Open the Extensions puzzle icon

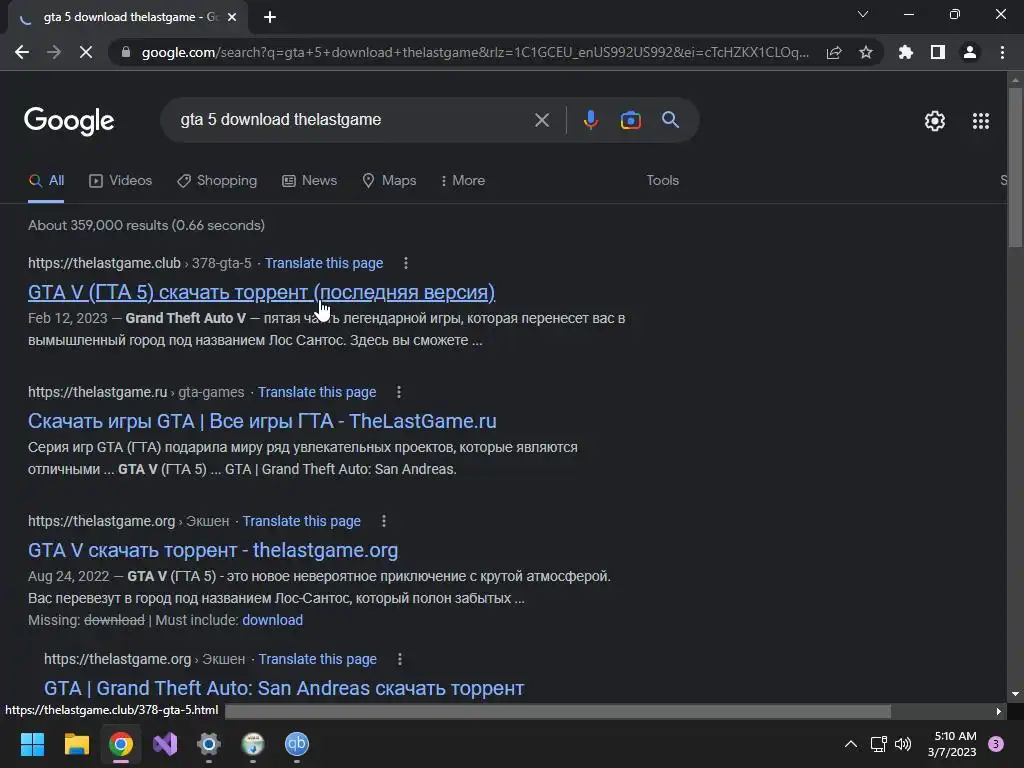[x=906, y=52]
